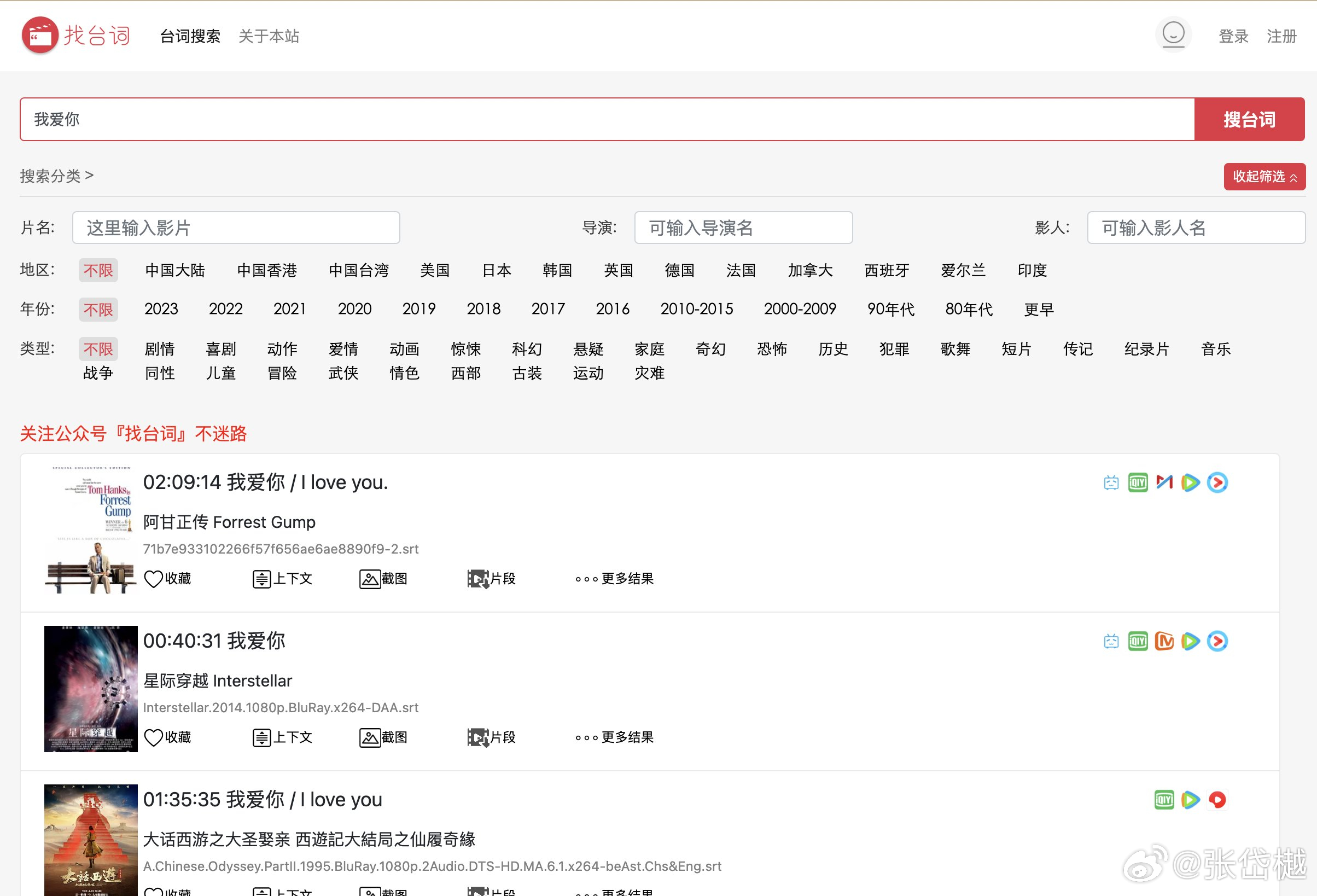Filter year by 2023
The width and height of the screenshot is (1317, 896).
[x=161, y=310]
